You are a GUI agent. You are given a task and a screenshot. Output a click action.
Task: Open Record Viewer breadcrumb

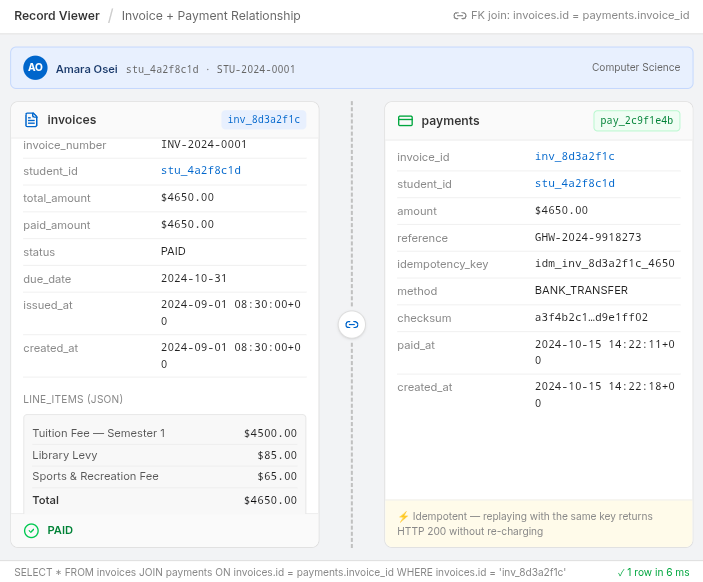(57, 16)
